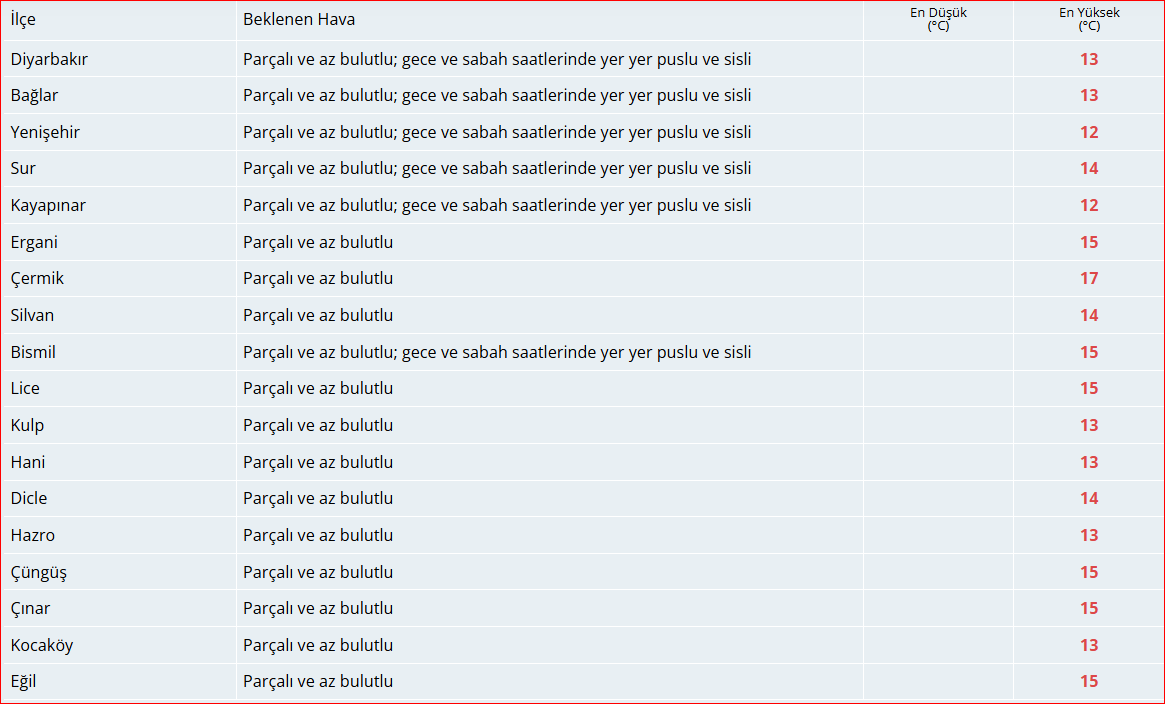This screenshot has height=704, width=1165.
Task: Click the Dicle forecast text
Action: [x=318, y=498]
